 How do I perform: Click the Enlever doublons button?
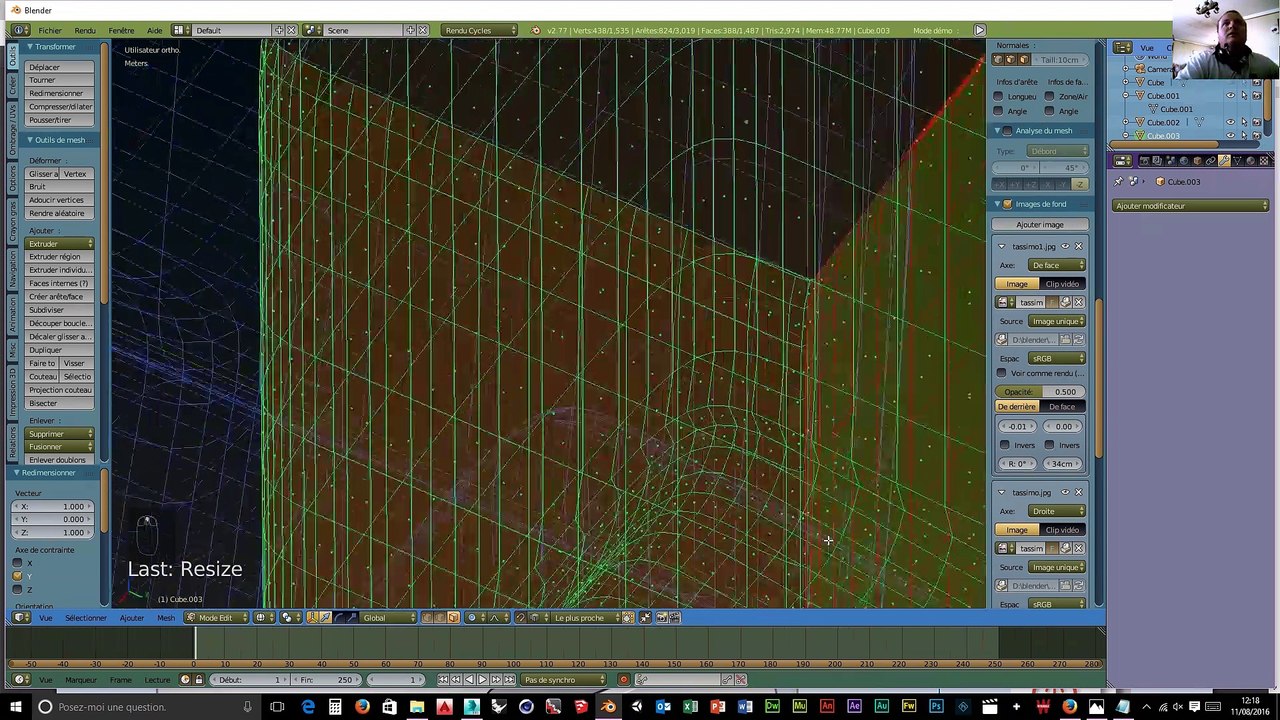pos(60,460)
